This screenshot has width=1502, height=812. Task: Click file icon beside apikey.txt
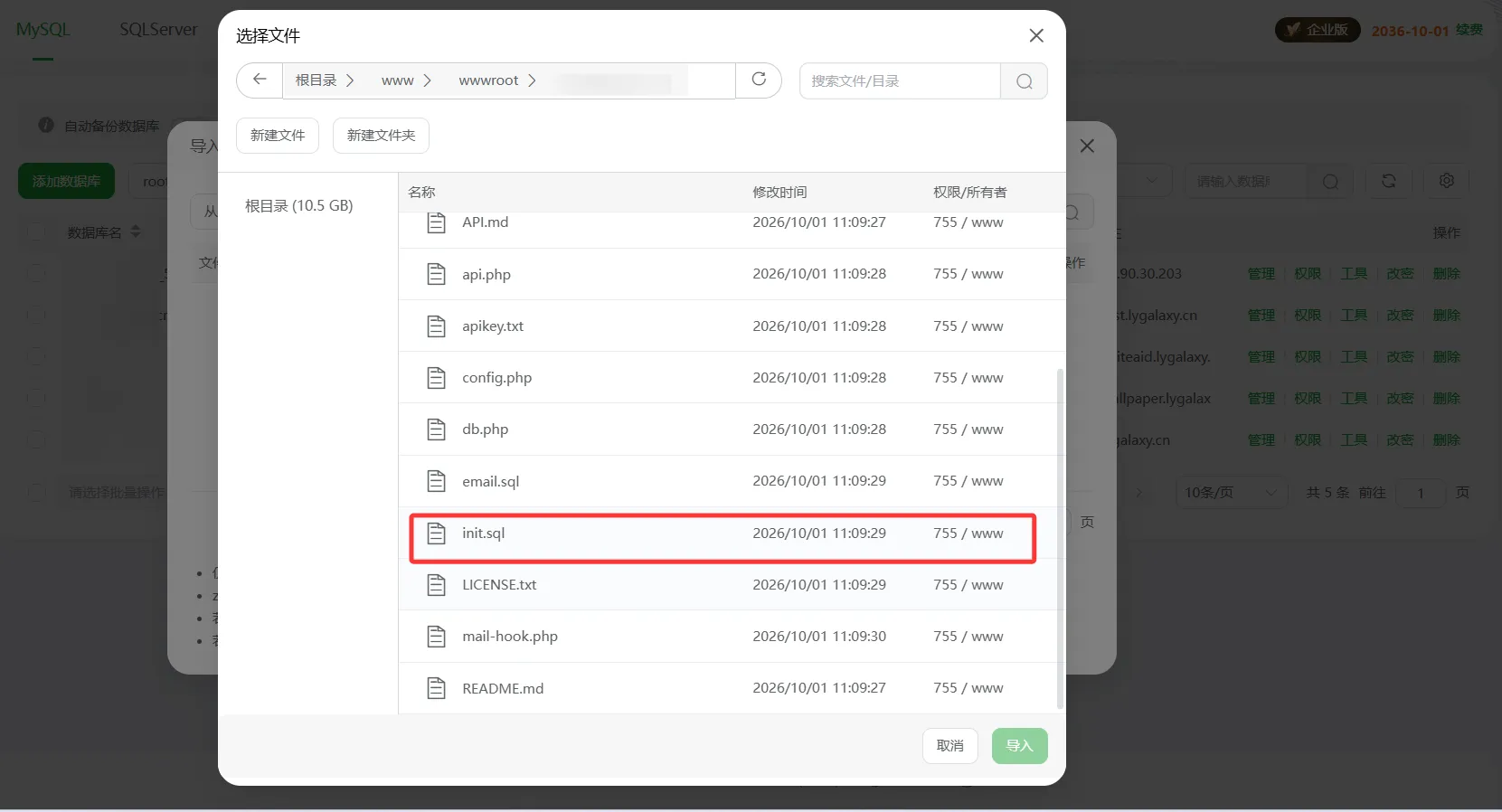point(437,326)
